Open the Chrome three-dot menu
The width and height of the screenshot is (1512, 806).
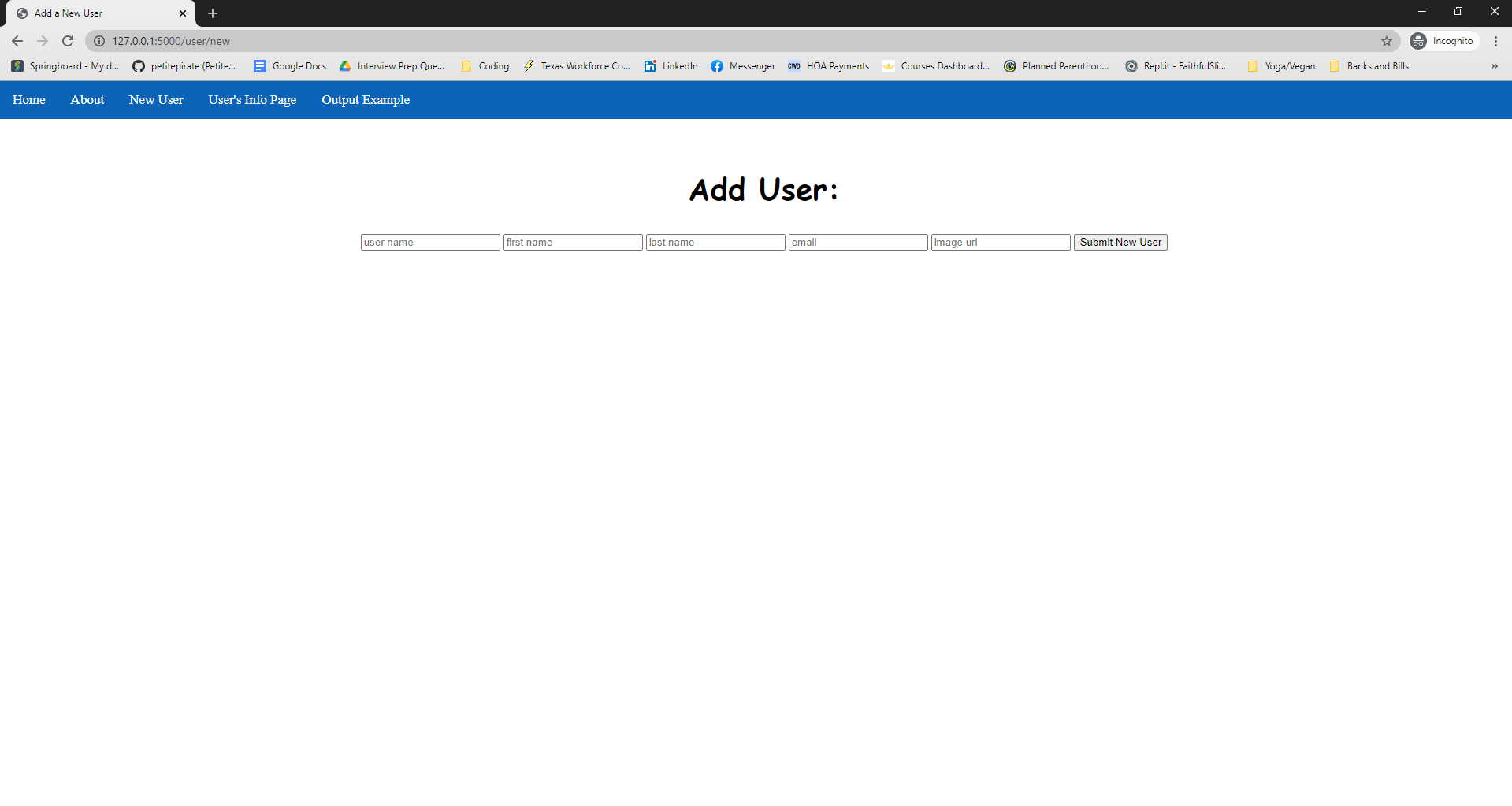coord(1495,41)
